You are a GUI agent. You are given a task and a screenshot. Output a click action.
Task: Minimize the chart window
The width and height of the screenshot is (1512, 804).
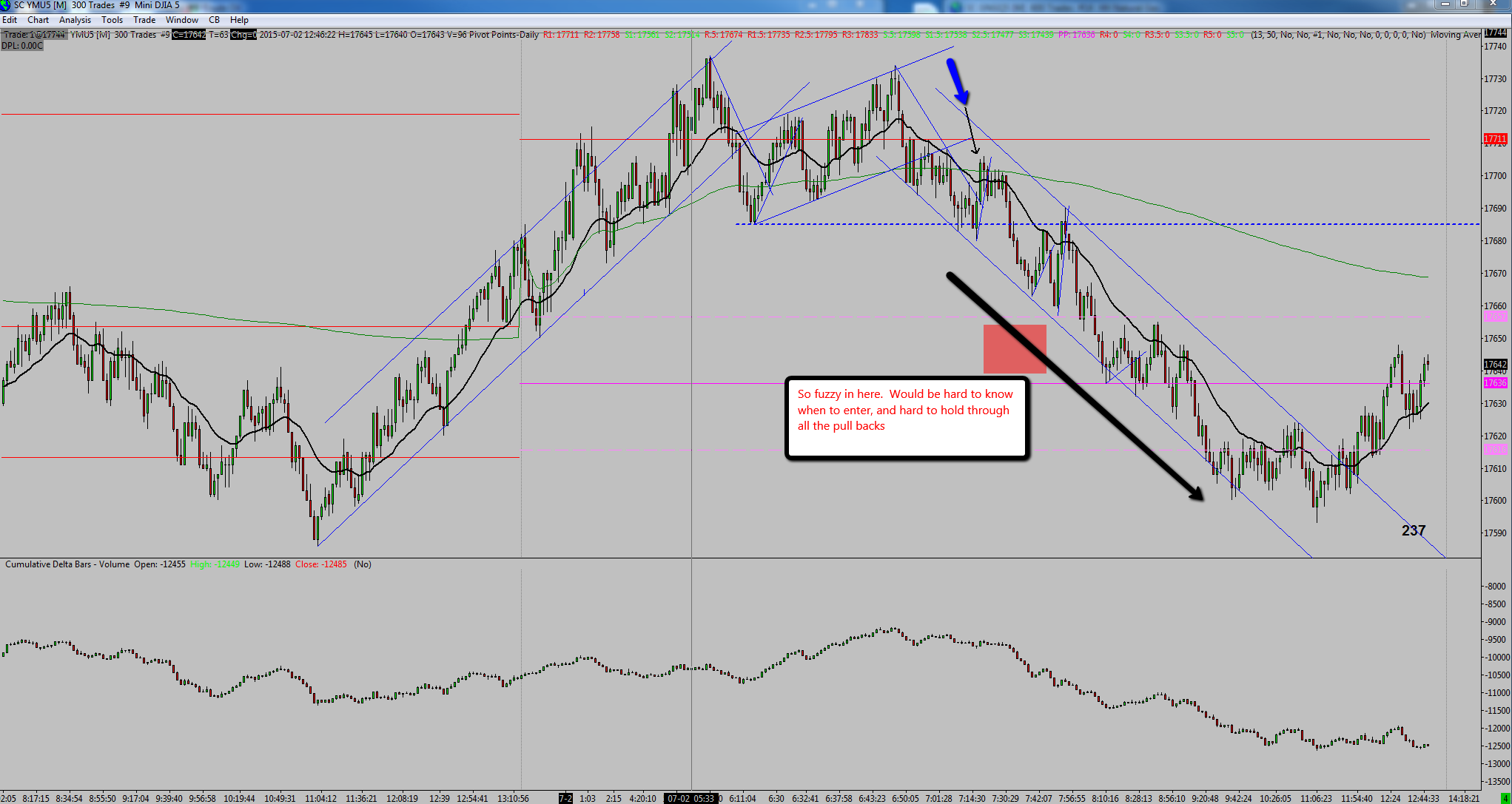click(1445, 4)
